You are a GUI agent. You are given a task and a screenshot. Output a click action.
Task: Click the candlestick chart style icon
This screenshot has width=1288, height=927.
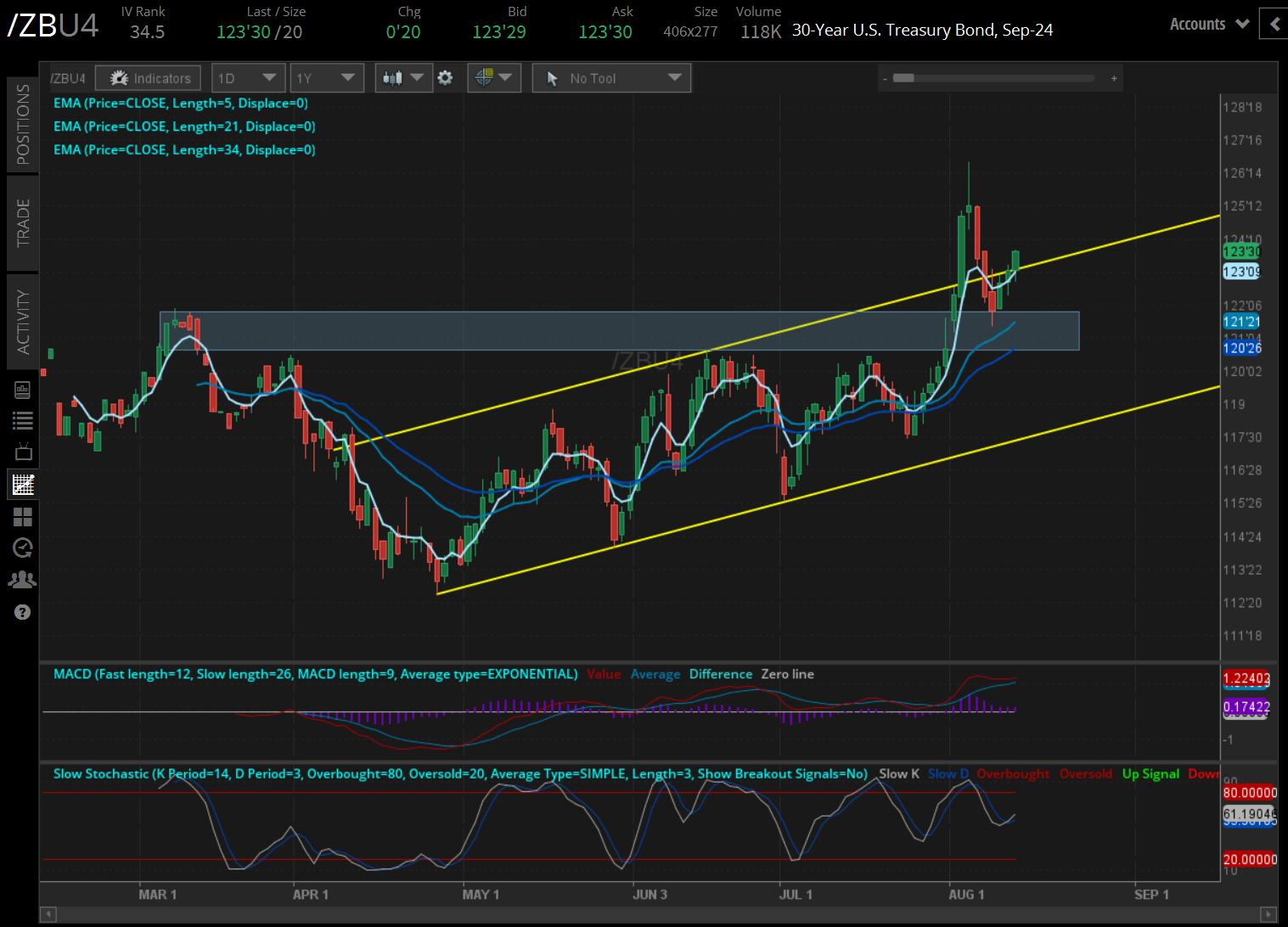point(403,77)
